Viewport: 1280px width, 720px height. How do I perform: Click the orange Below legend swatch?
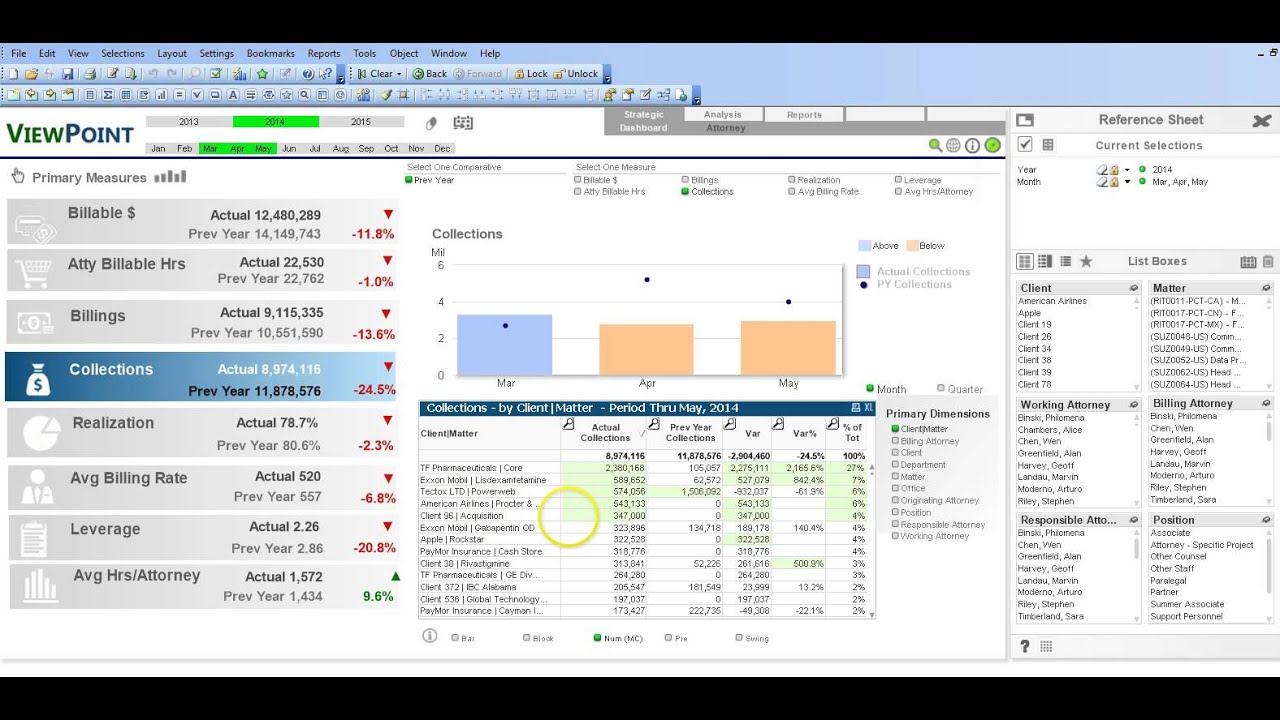[x=912, y=246]
